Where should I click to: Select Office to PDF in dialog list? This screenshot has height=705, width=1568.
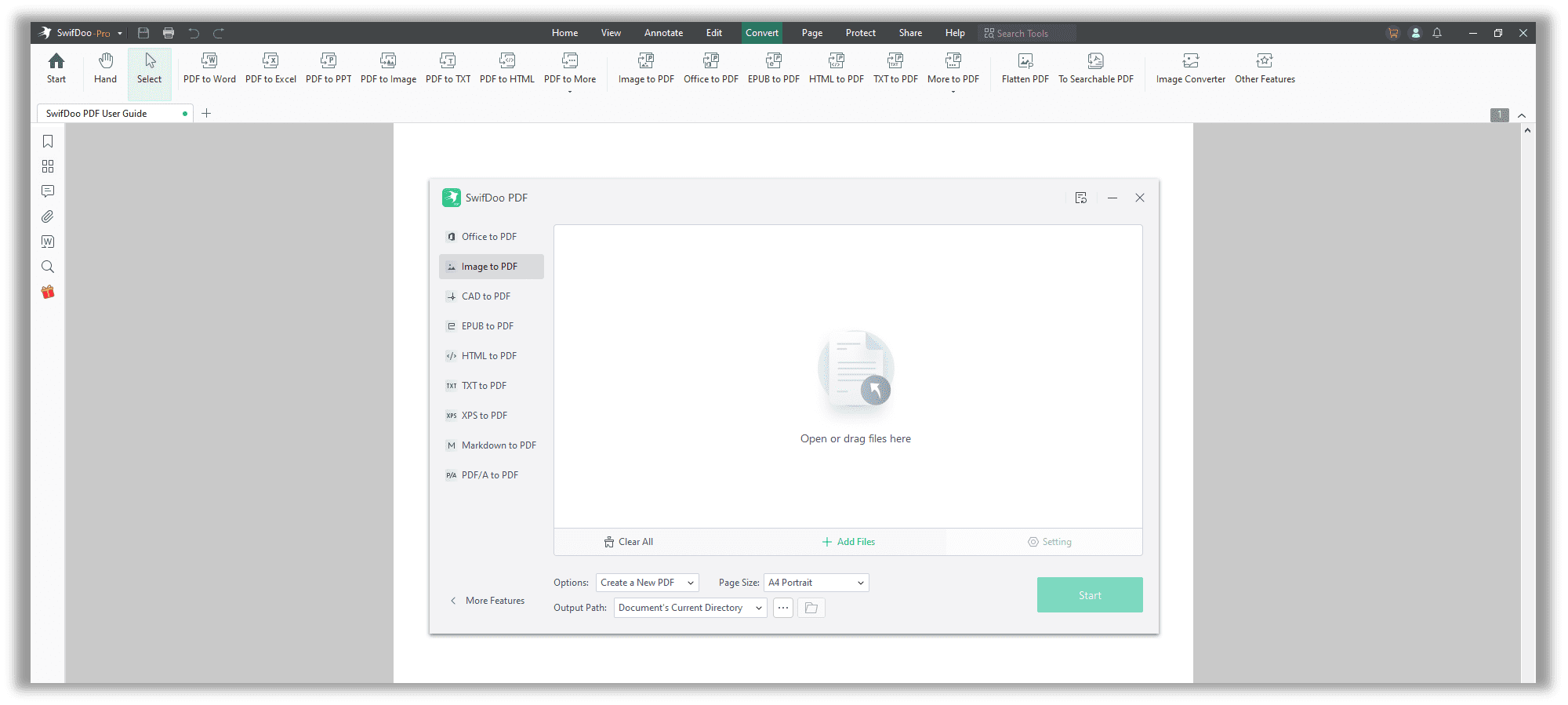(x=491, y=237)
